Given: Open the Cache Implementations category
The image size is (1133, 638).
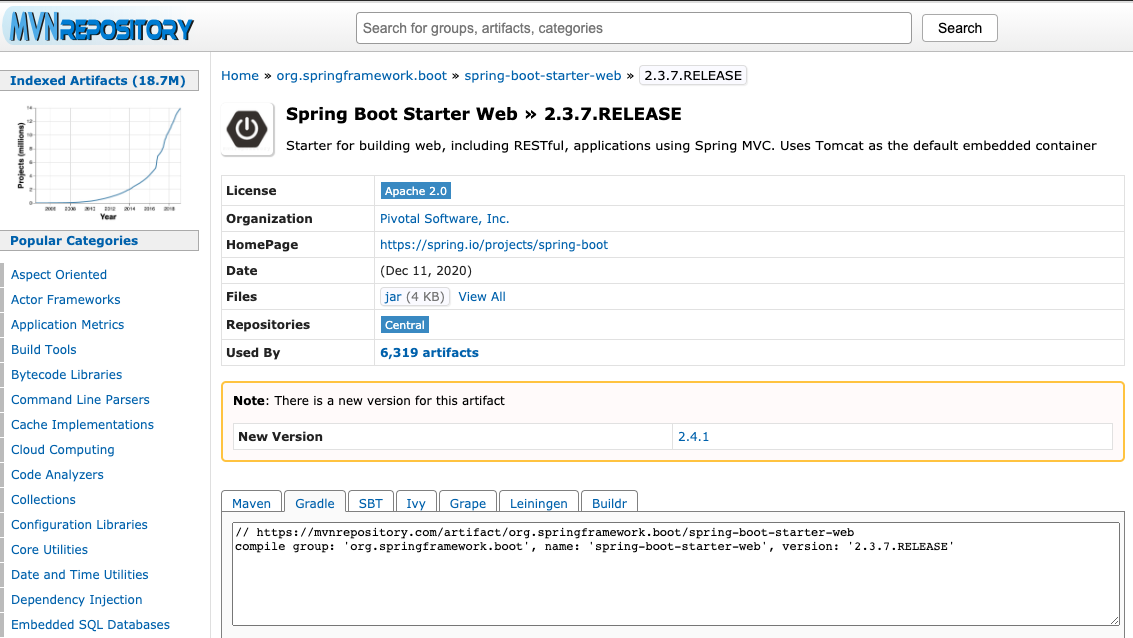Looking at the screenshot, I should point(82,425).
